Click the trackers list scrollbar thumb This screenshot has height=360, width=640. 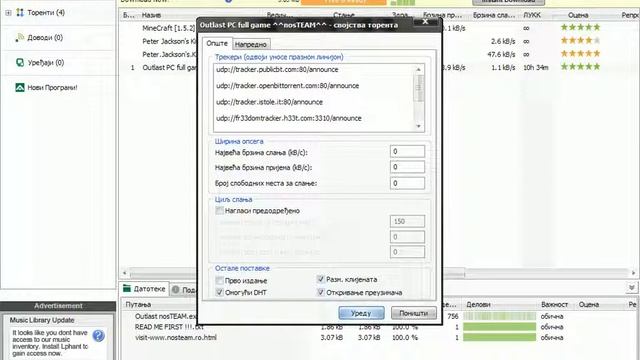coord(418,88)
